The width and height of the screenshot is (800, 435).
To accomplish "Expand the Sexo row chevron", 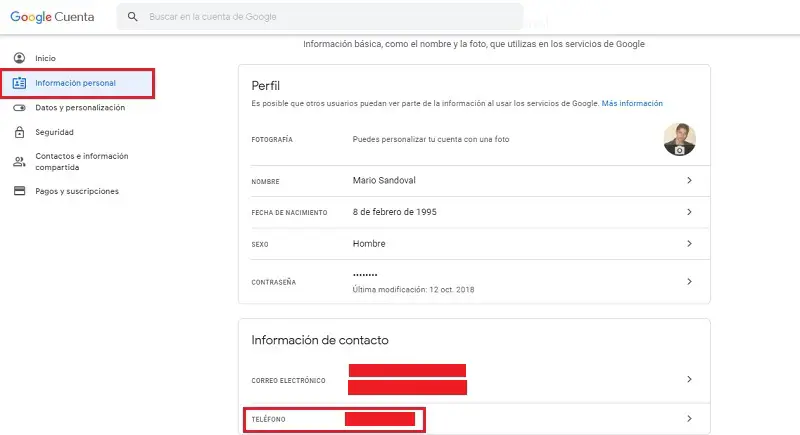I will click(x=689, y=243).
